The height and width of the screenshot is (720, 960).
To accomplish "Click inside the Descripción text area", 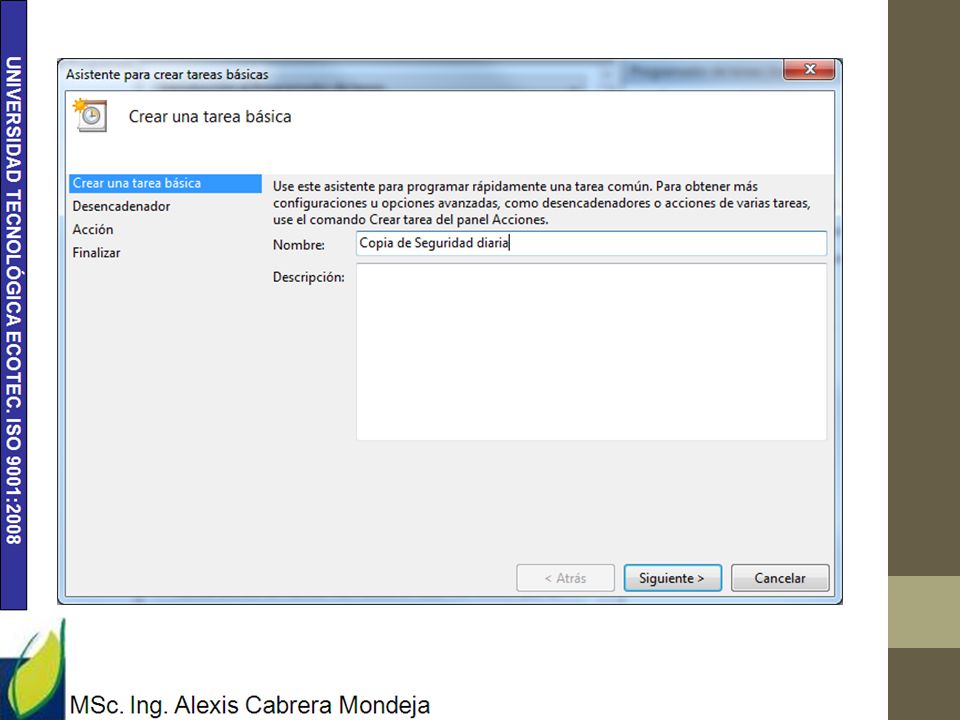I will coord(591,352).
